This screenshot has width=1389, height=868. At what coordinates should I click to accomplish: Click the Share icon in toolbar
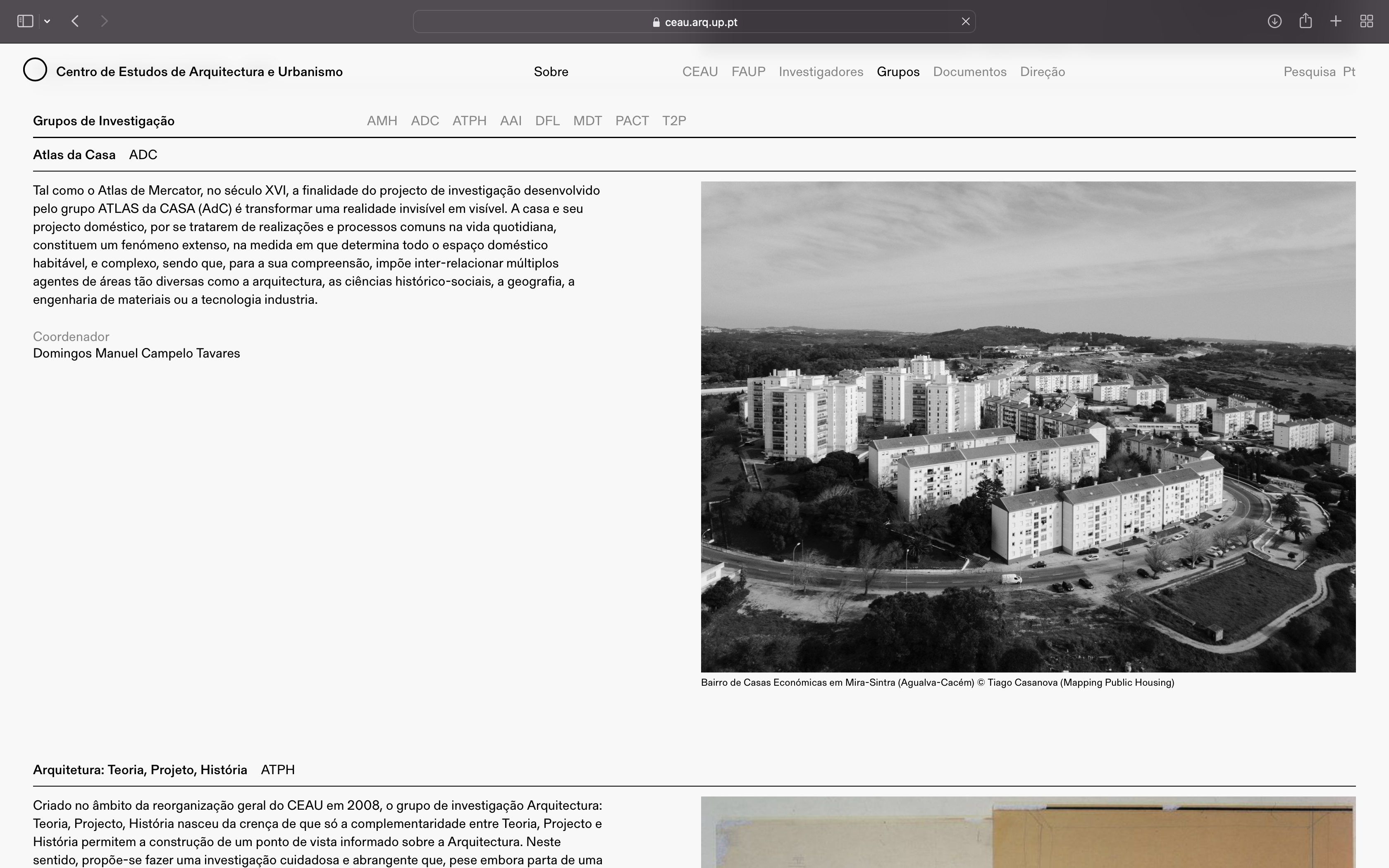1305,21
